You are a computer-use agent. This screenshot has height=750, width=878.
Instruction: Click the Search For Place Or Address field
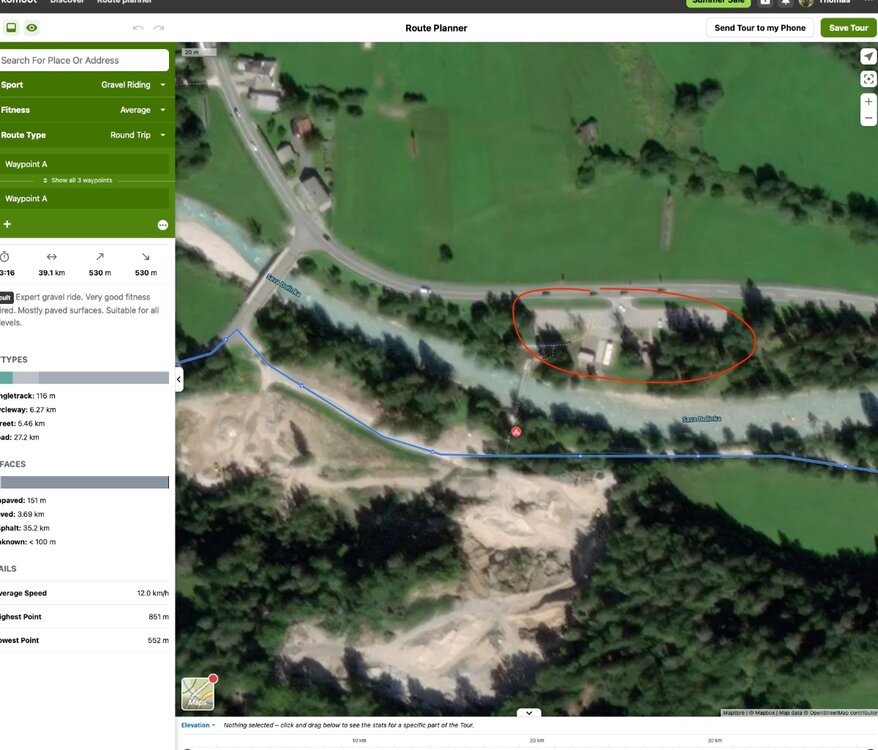click(x=83, y=60)
